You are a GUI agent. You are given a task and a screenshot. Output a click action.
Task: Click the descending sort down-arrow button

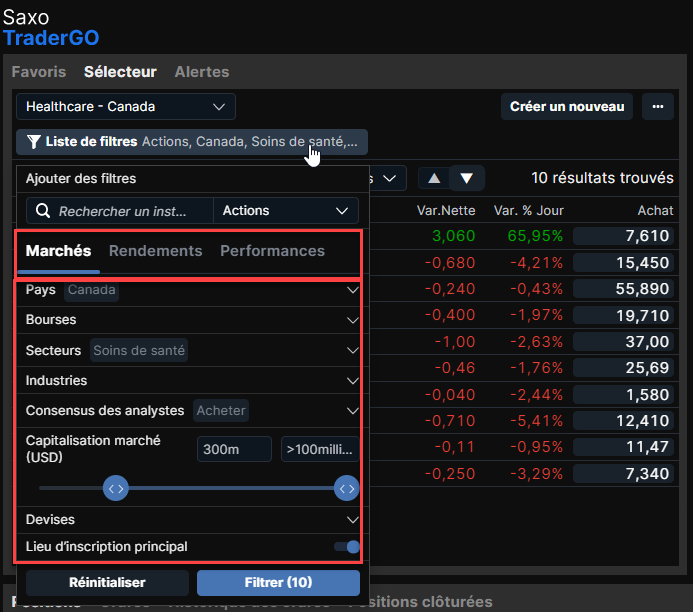tap(467, 178)
